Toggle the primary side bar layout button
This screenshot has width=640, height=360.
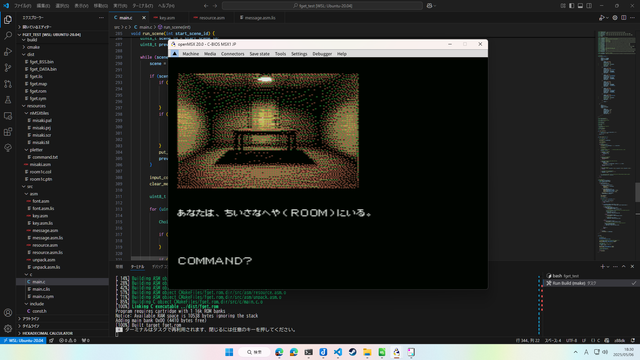tap(571, 6)
